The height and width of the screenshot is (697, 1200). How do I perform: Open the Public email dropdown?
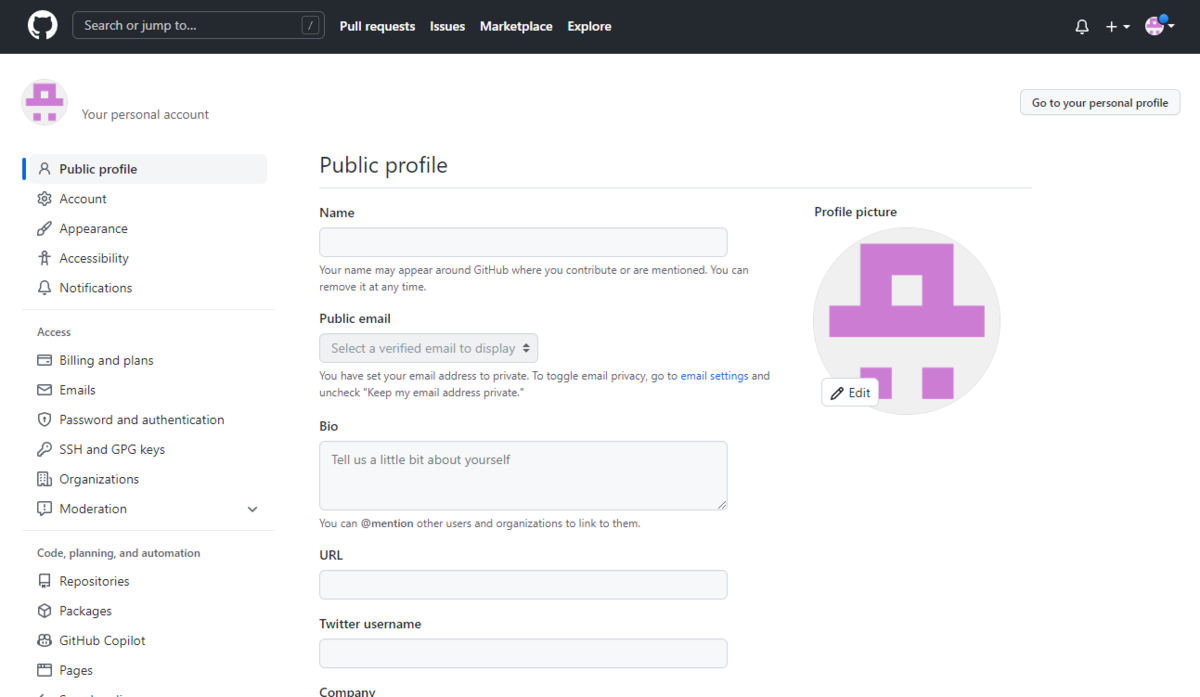pos(428,348)
